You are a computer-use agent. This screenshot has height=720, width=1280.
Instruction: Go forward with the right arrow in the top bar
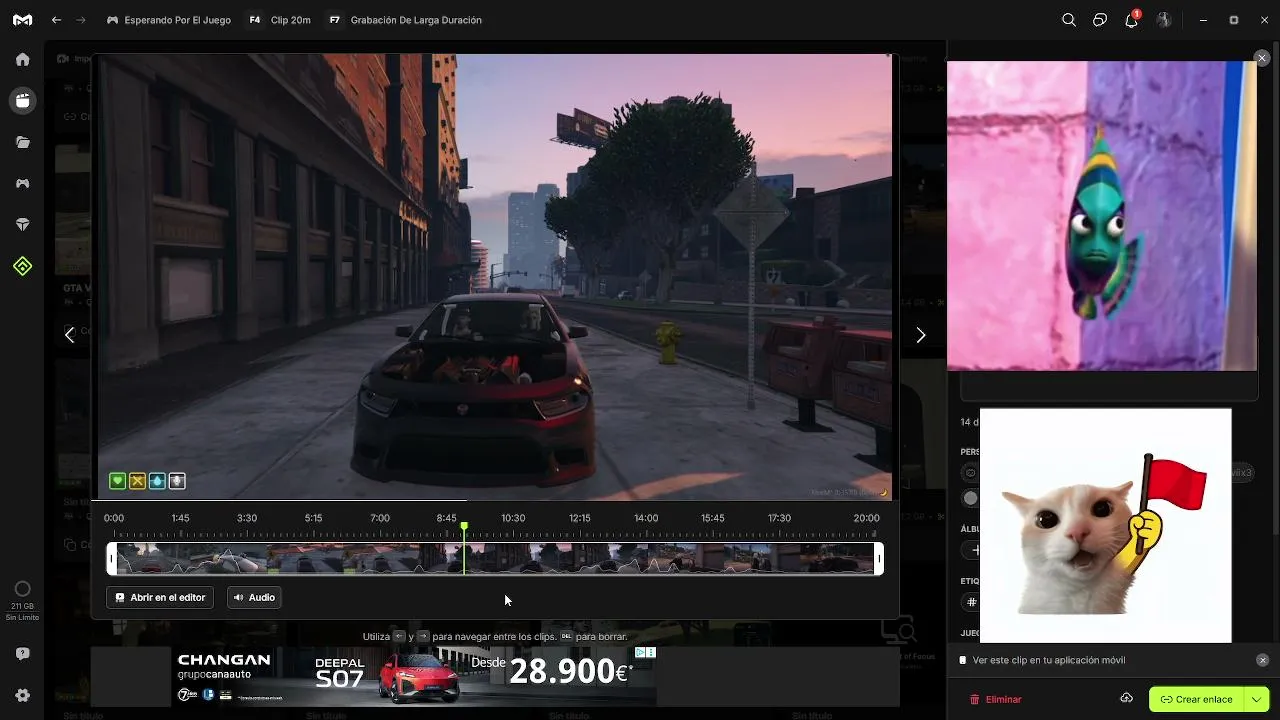tap(81, 20)
